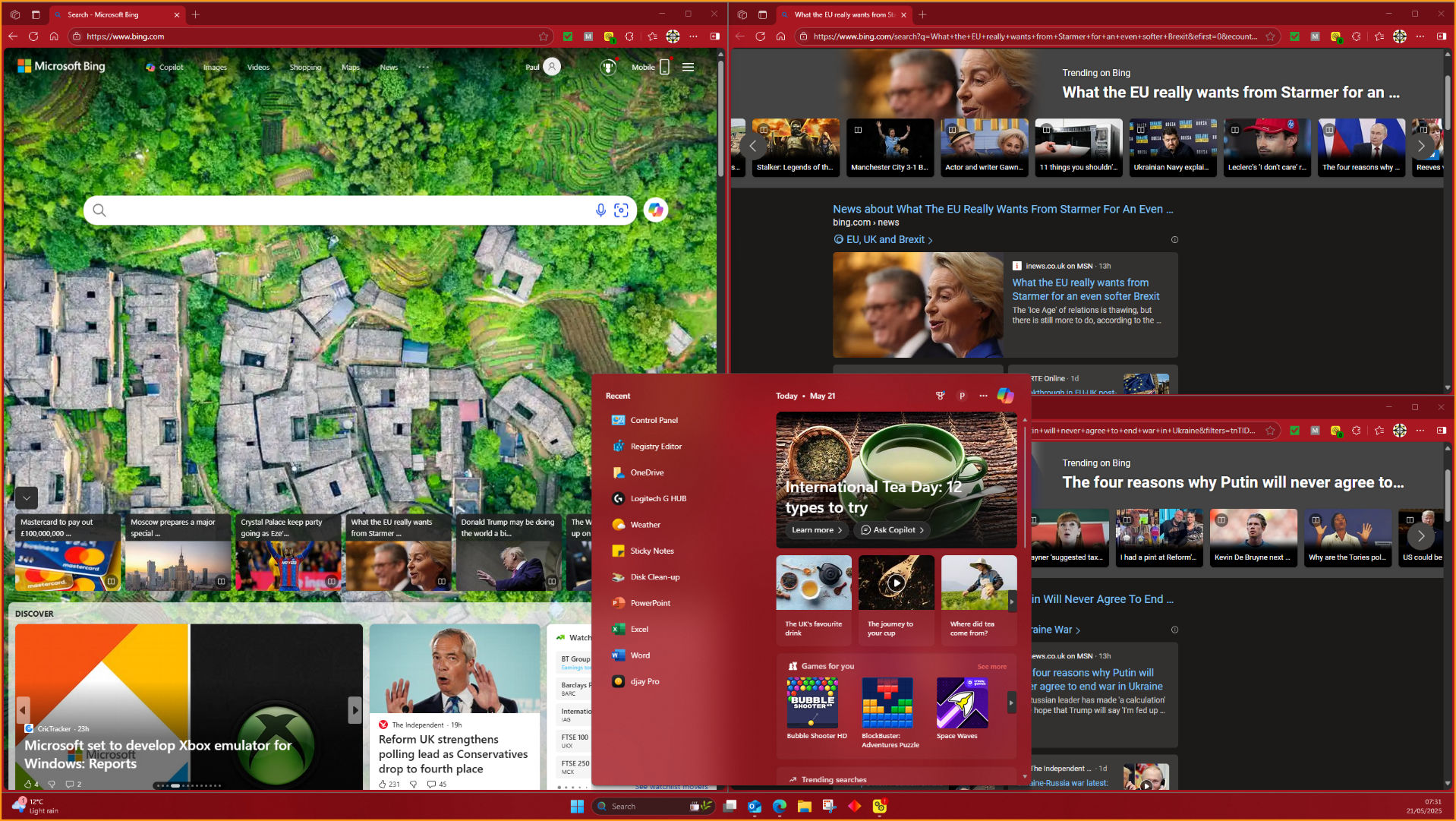
Task: Dislike the Reform UK polling article
Action: coord(413,785)
